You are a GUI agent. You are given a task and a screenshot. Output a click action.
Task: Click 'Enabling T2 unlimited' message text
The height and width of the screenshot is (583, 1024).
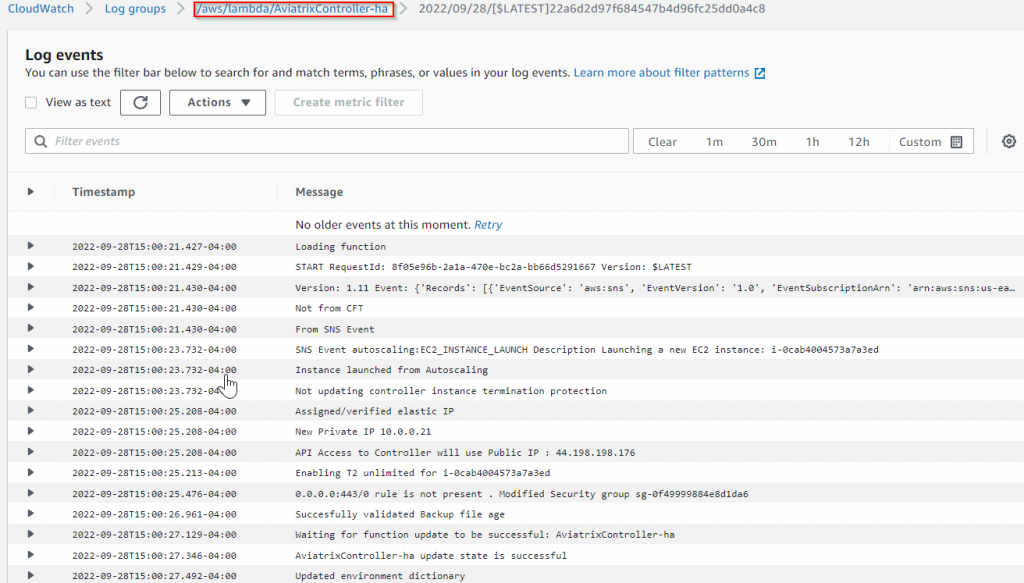tap(423, 473)
